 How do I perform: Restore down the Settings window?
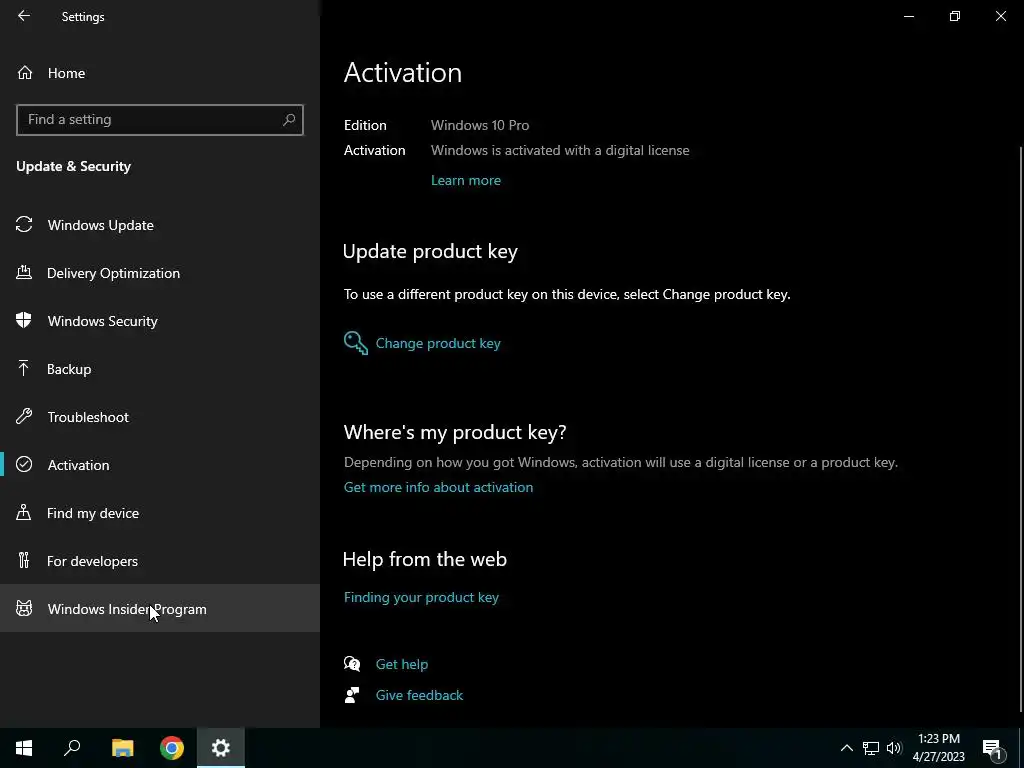(955, 16)
